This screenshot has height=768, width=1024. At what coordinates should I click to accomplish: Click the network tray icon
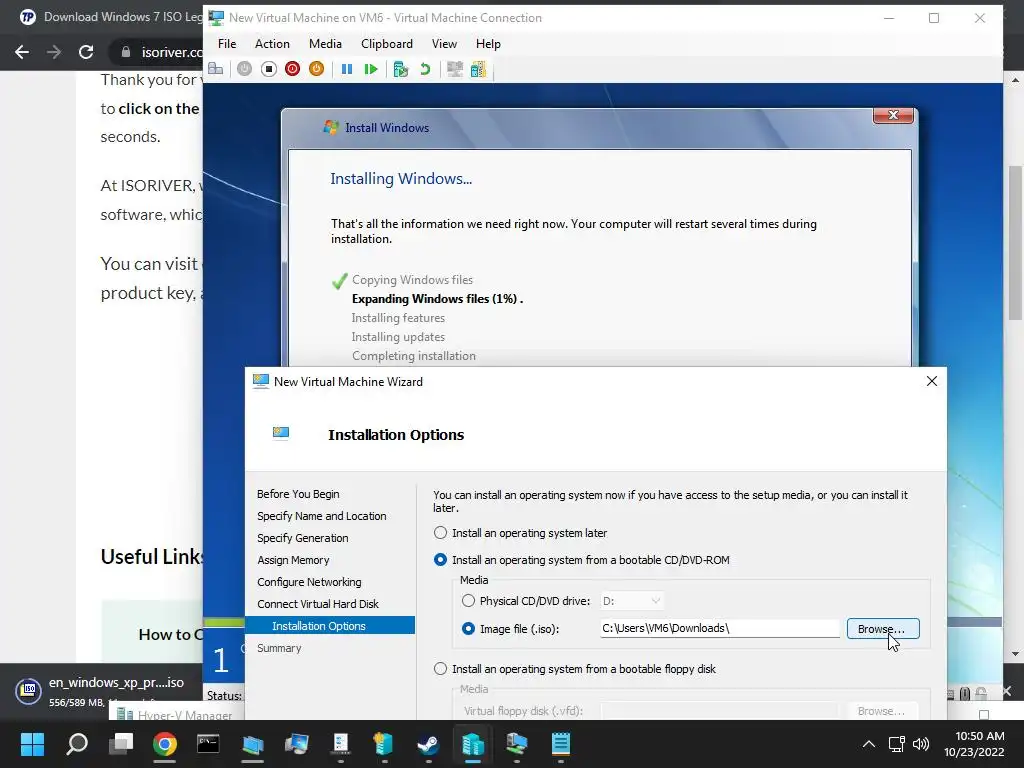point(897,744)
